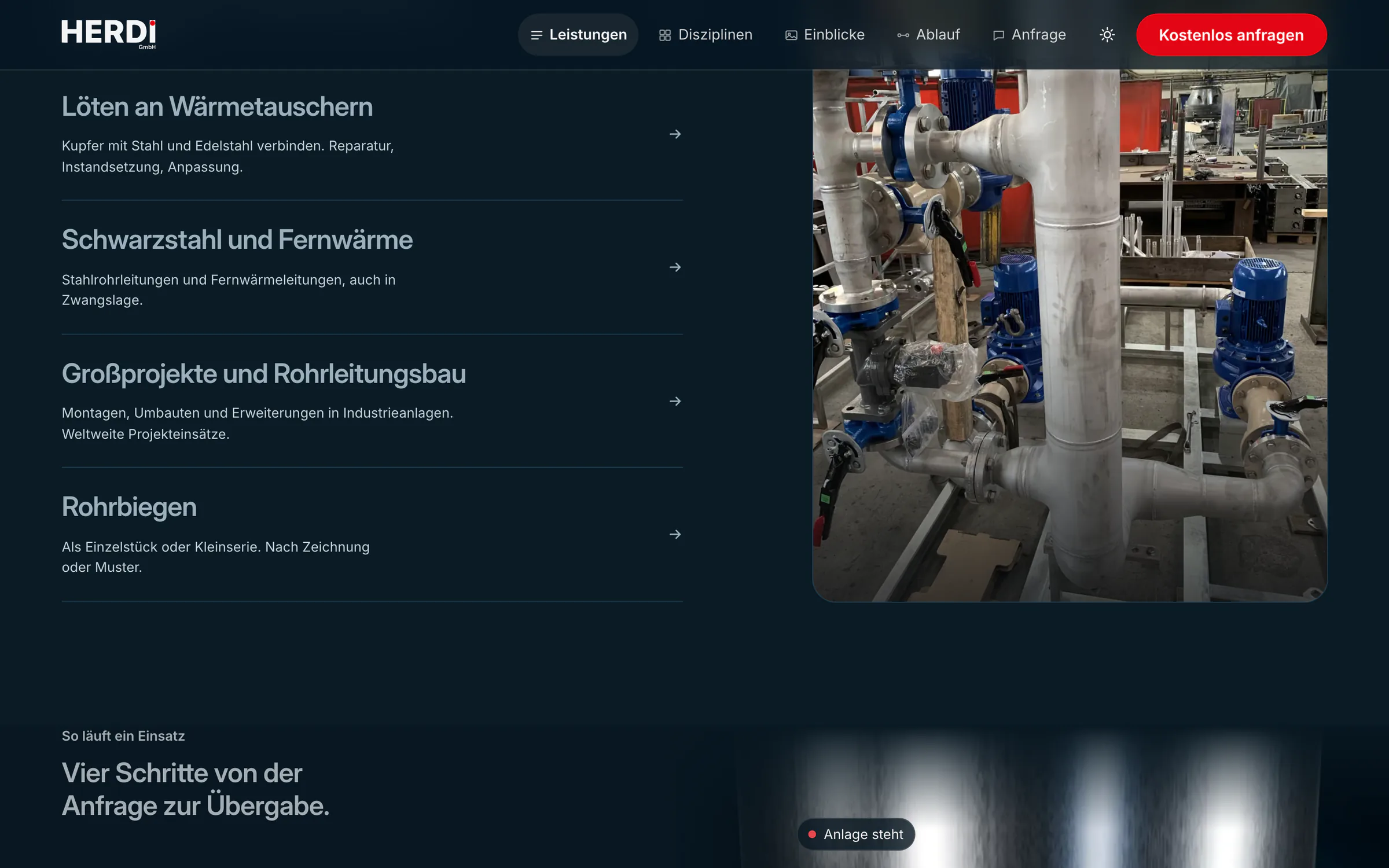Open the Löten an Wärmetauschern heading
Viewport: 1389px width, 868px height.
(x=217, y=107)
